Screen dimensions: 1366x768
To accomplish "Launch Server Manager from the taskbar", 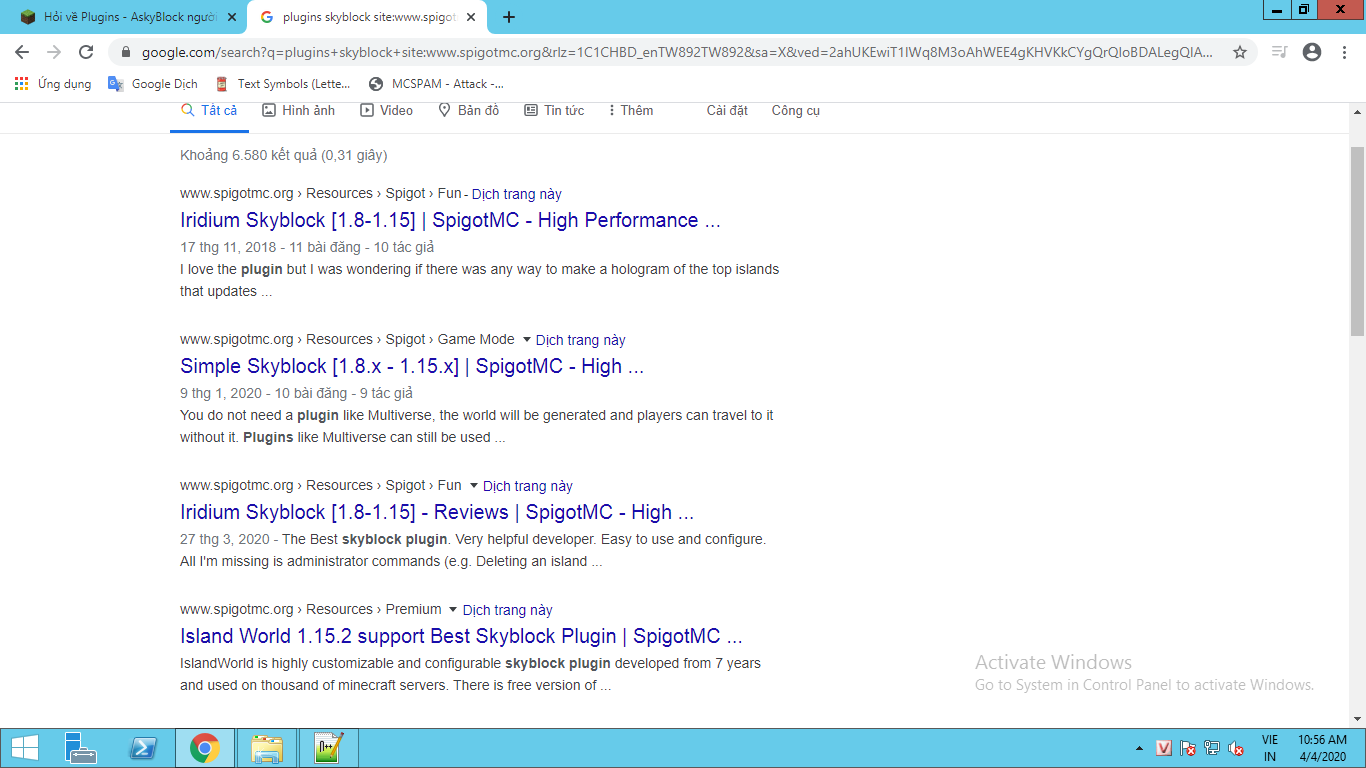I will tap(80, 748).
